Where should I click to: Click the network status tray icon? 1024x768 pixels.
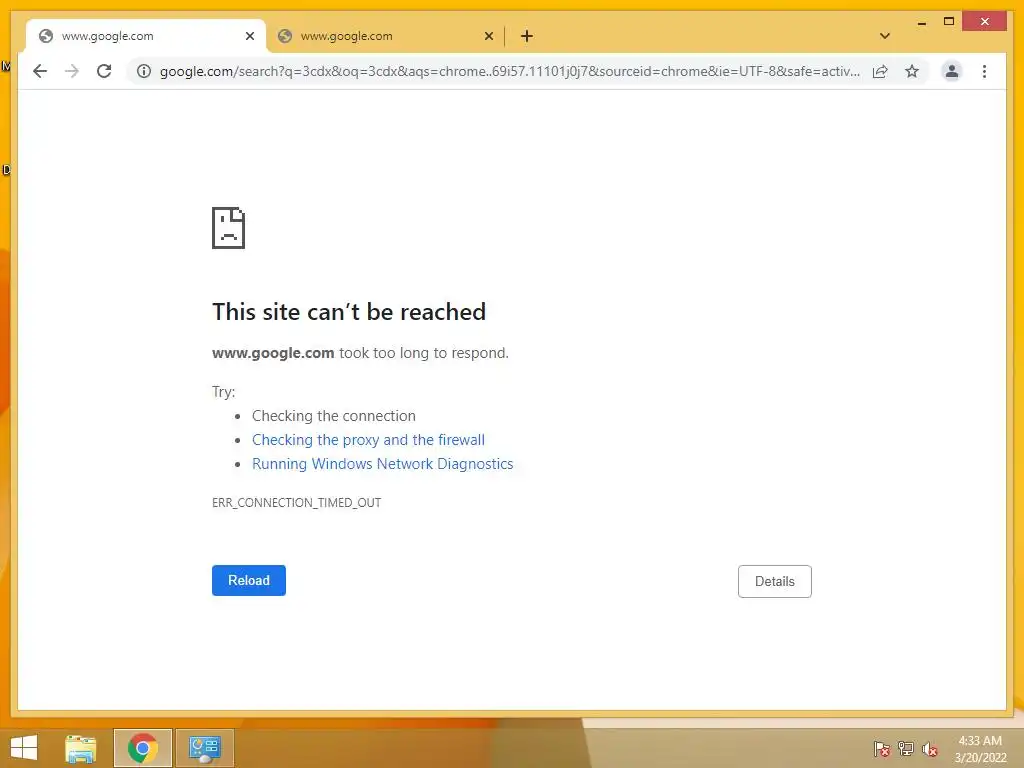pyautogui.click(x=906, y=748)
